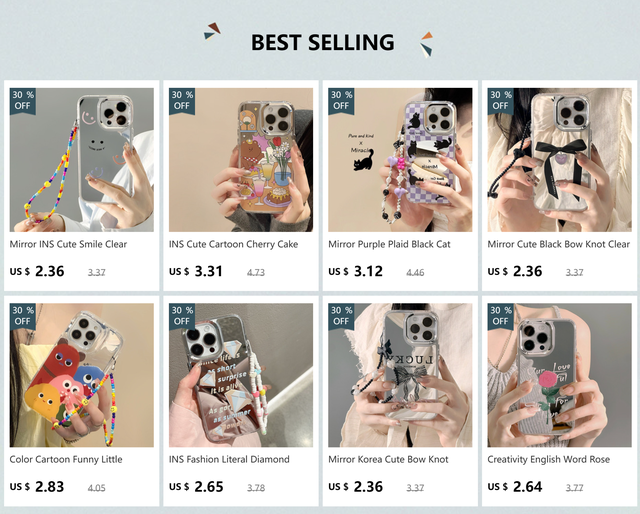Open the Korea Cute Bow Knot case photo
The width and height of the screenshot is (640, 514).
tap(400, 375)
